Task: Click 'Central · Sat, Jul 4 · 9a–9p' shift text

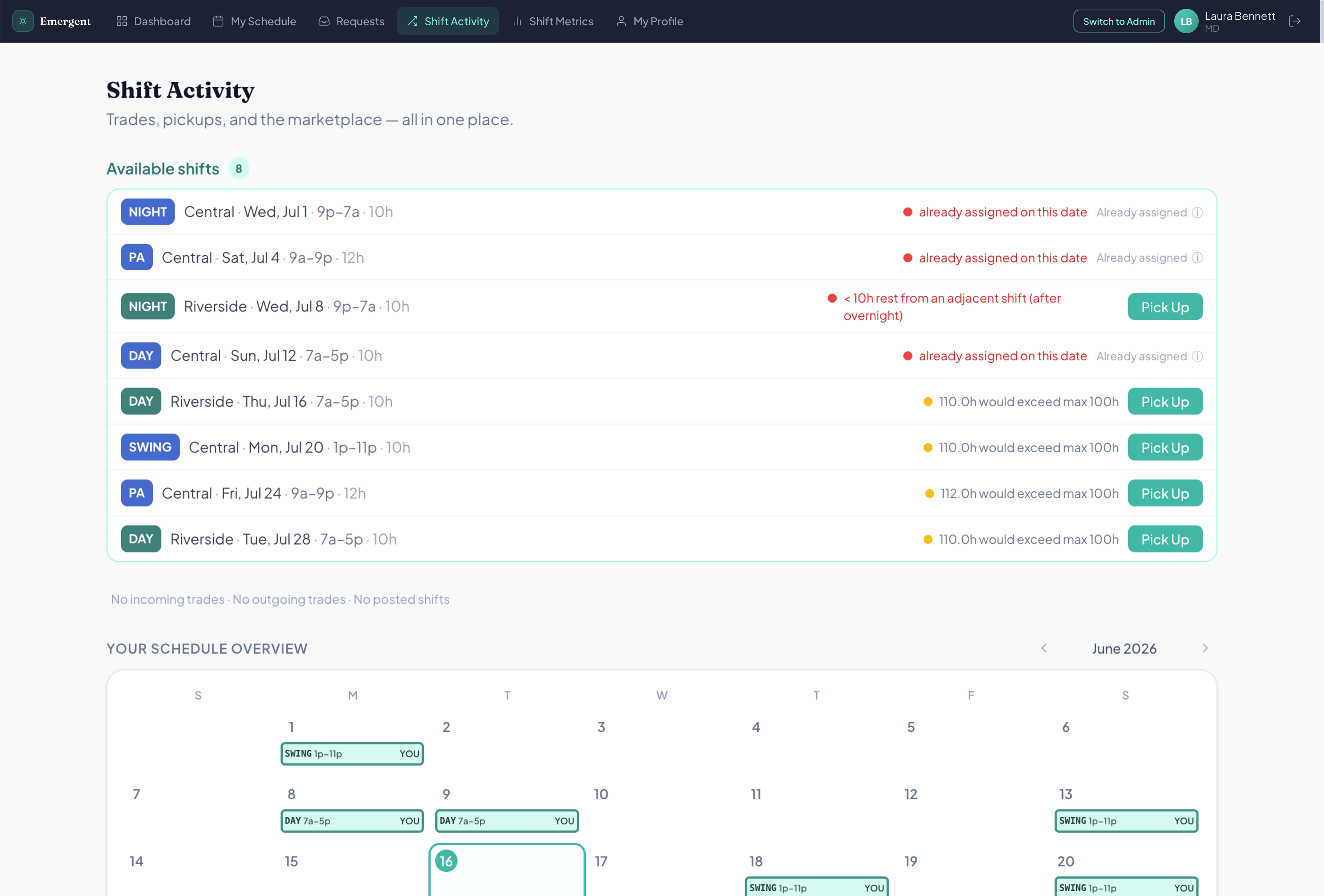Action: pos(247,257)
